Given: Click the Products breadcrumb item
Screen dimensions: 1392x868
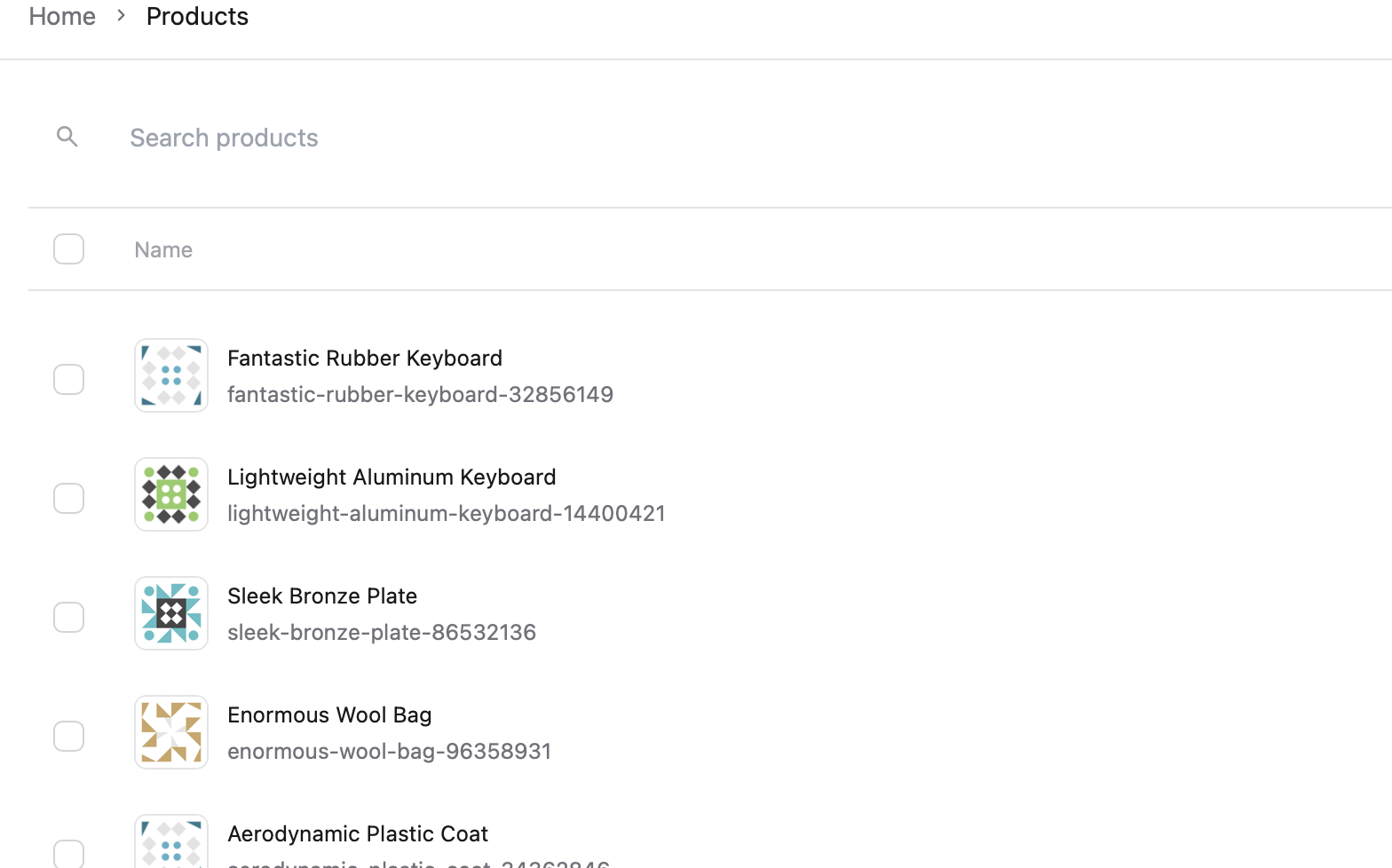Looking at the screenshot, I should click(197, 16).
